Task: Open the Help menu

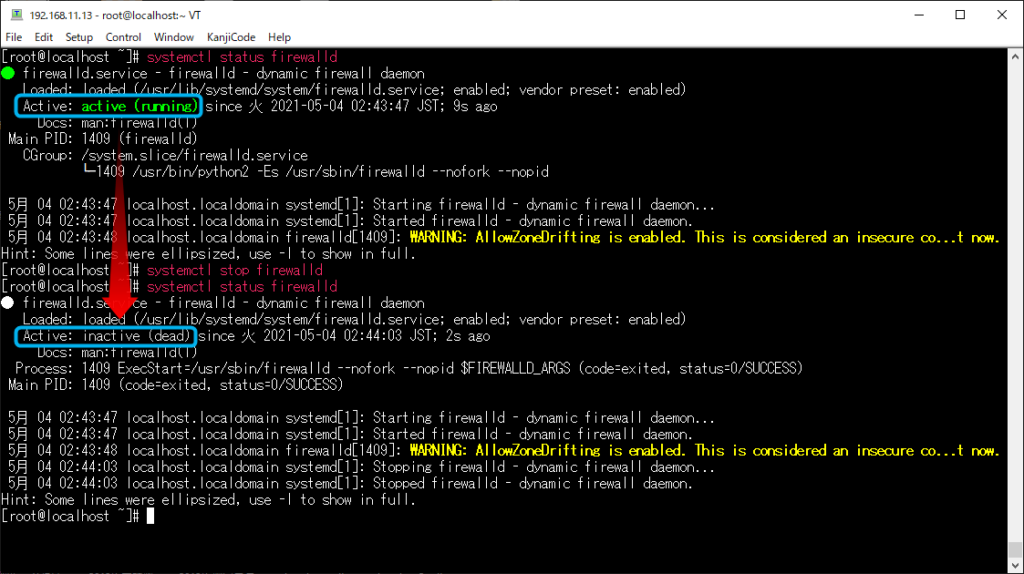Action: [x=279, y=37]
